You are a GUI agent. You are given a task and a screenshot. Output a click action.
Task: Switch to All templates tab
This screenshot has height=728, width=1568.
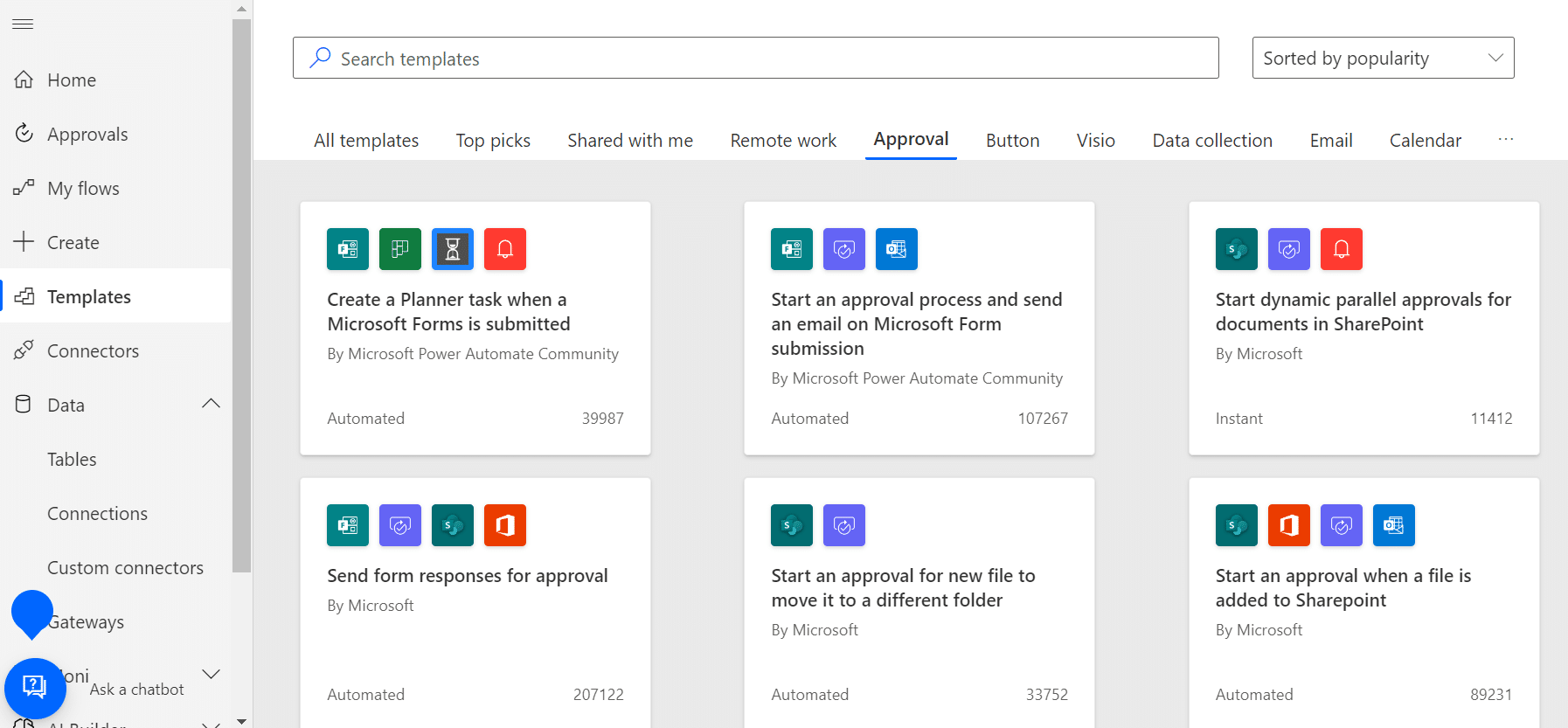pyautogui.click(x=366, y=140)
